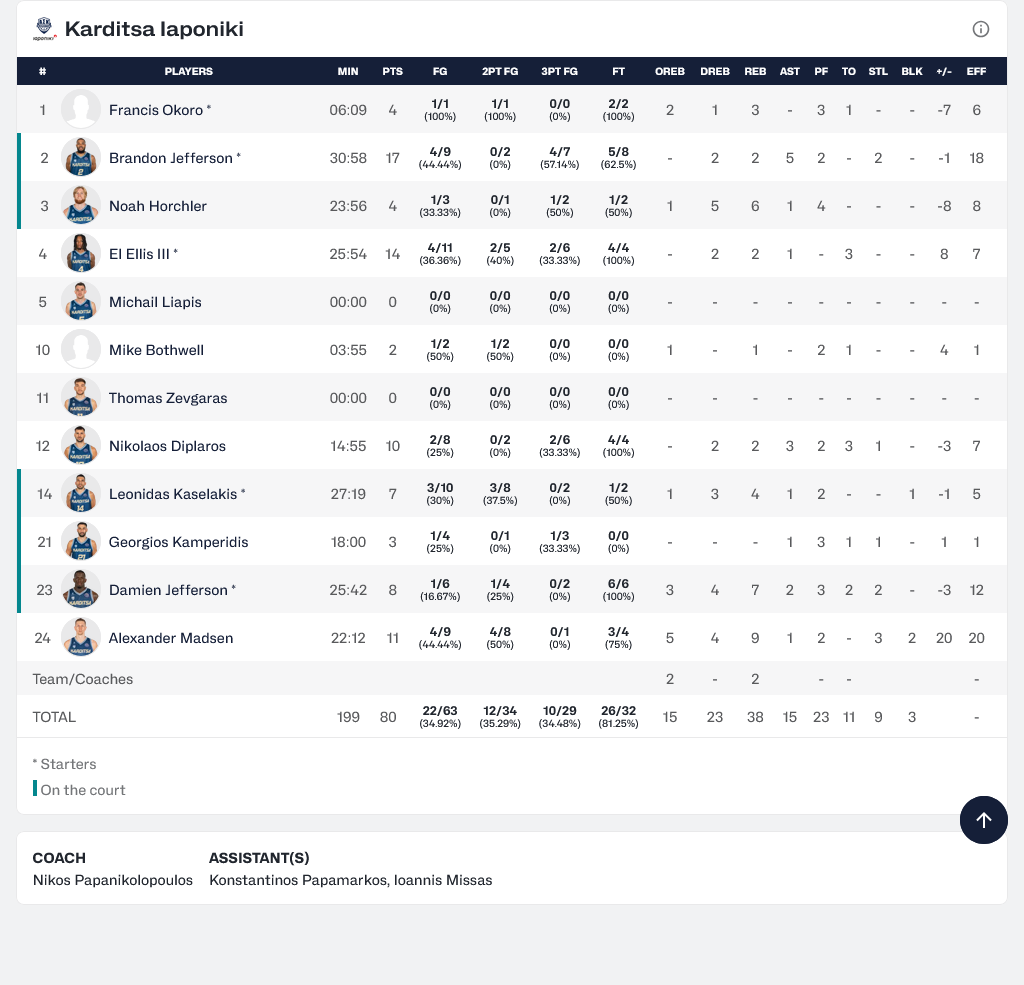Click the EFF column header

click(x=976, y=72)
